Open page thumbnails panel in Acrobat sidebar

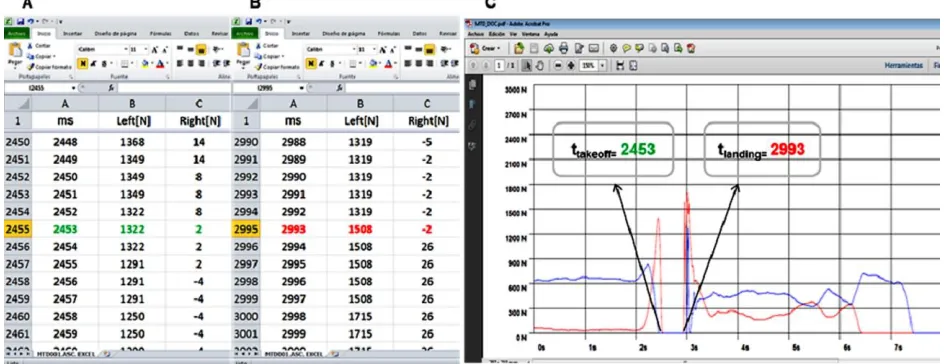click(x=472, y=84)
